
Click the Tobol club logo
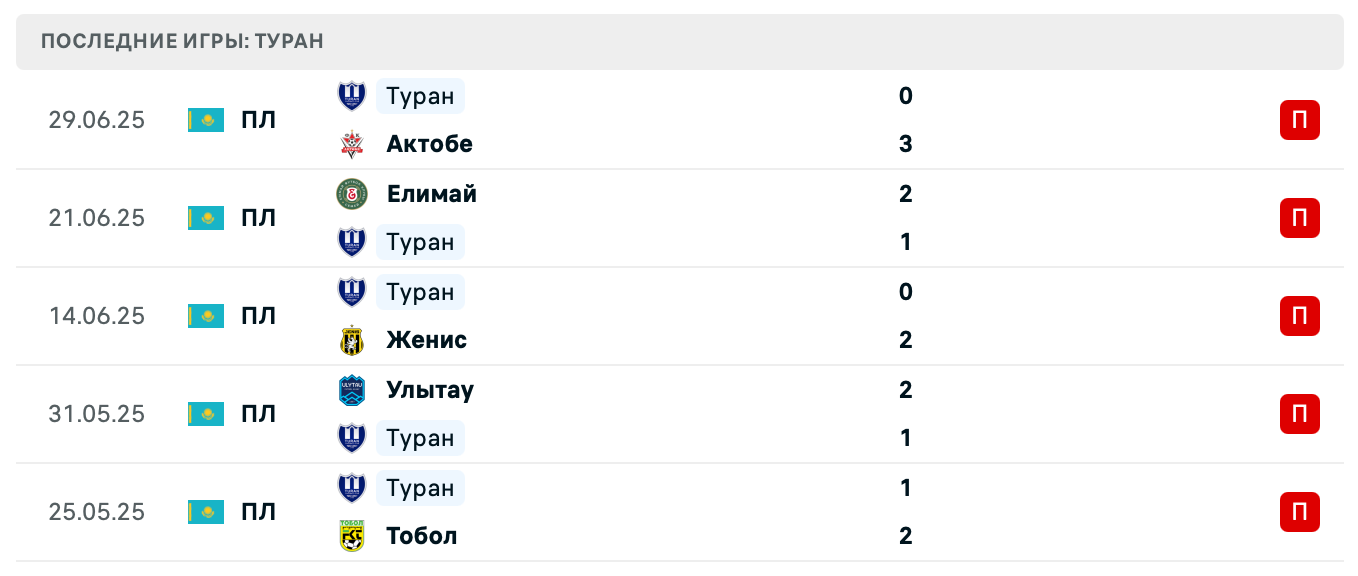tap(352, 536)
